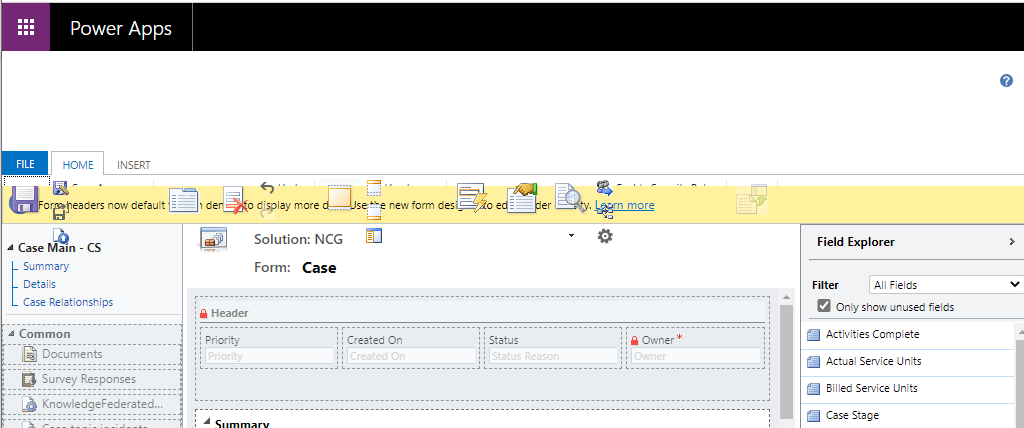Click the Remove red X icon
The width and height of the screenshot is (1024, 428).
click(x=234, y=200)
